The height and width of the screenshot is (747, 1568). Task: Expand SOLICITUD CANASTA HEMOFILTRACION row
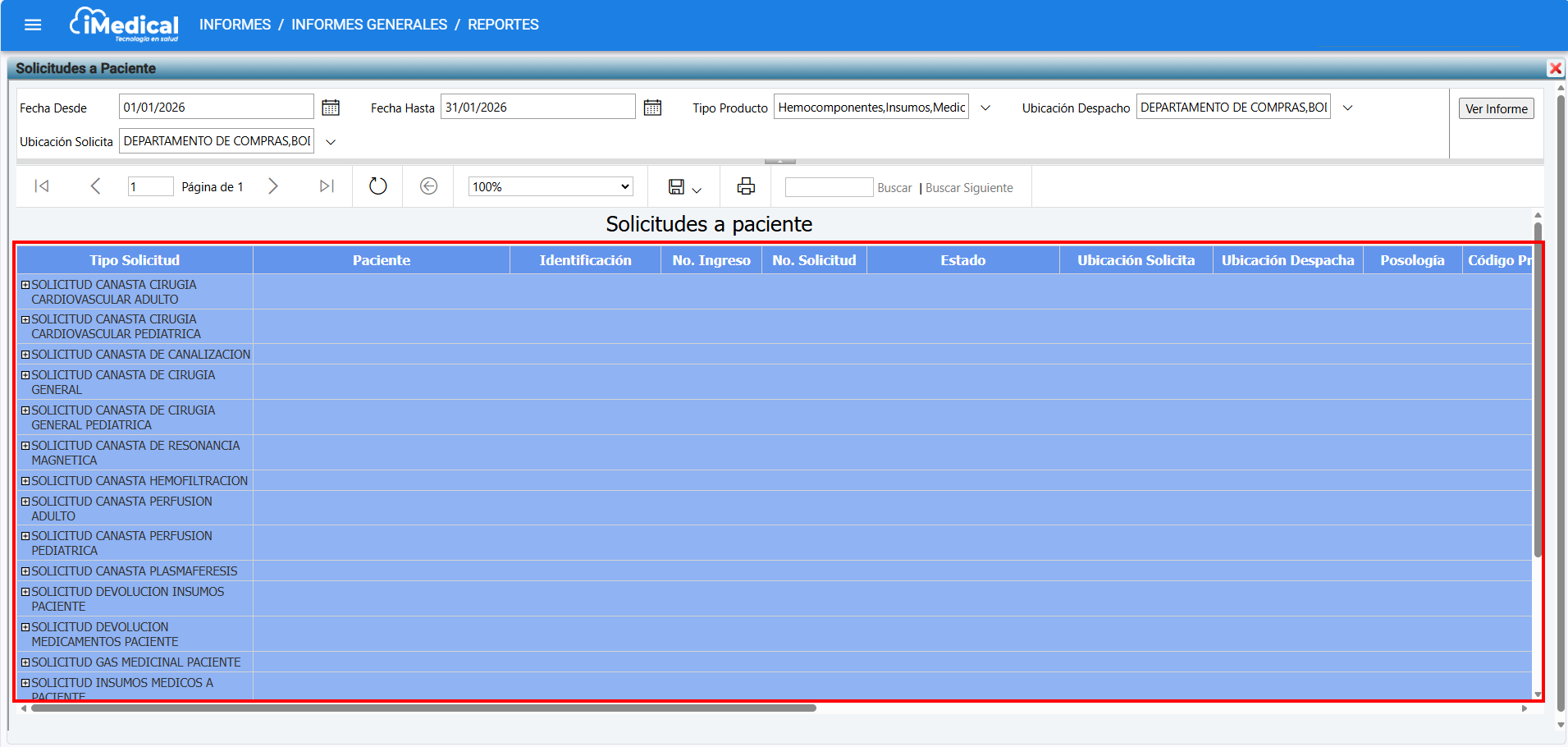(25, 481)
